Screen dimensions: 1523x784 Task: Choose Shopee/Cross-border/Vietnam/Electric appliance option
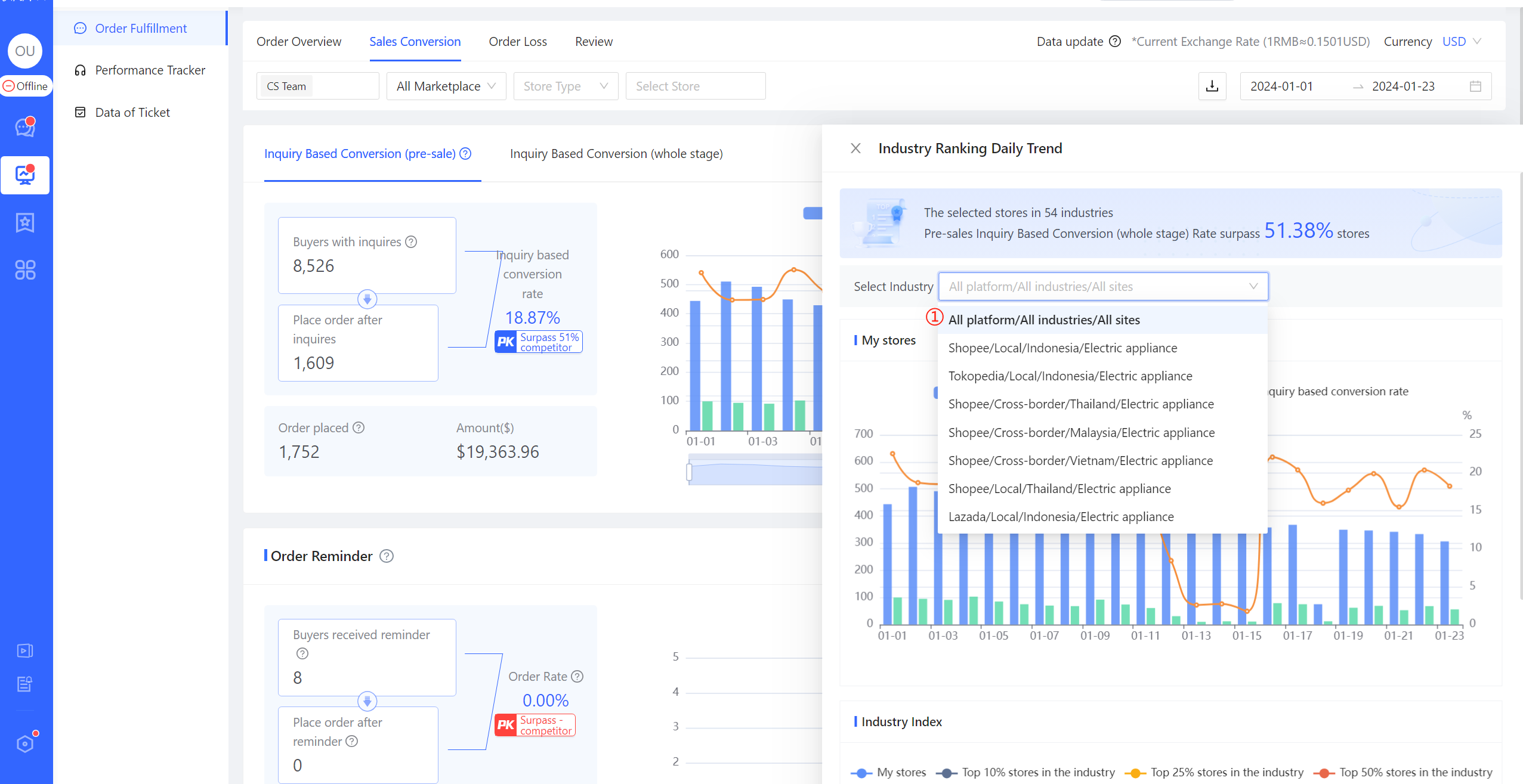coord(1102,461)
